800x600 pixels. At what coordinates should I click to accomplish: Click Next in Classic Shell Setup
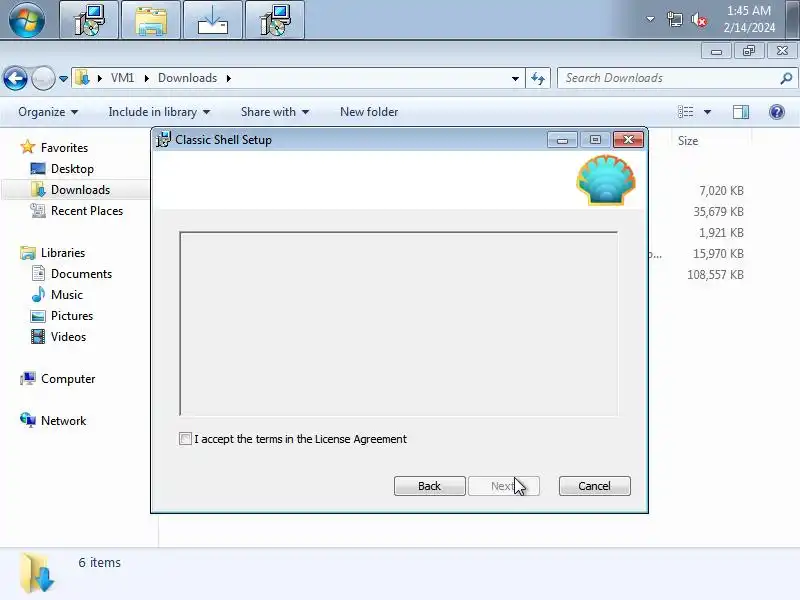[504, 486]
